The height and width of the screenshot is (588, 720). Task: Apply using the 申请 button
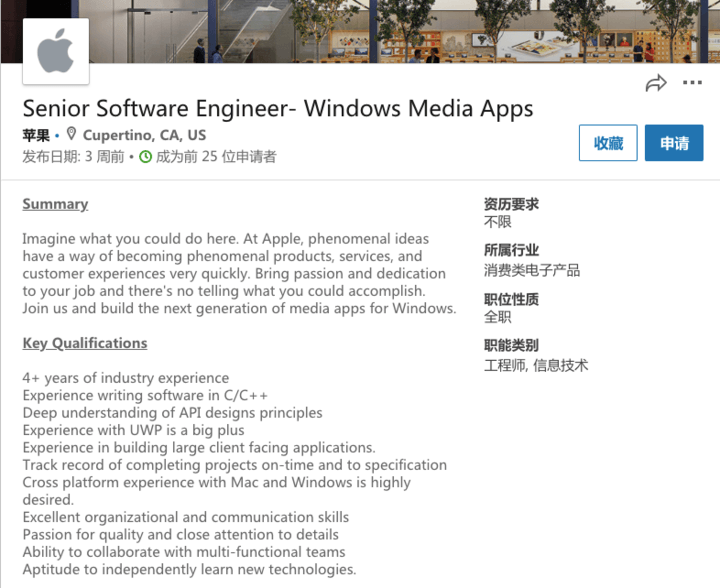tap(674, 143)
